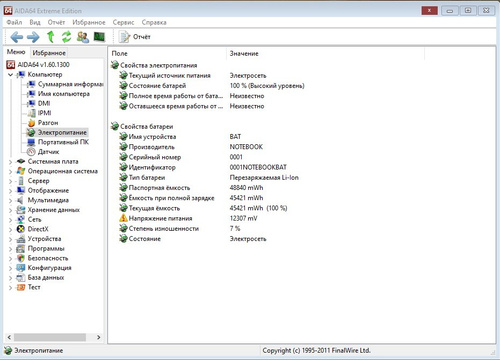500x360 pixels.
Task: Open the Избранное menu in menu bar
Action: click(89, 22)
